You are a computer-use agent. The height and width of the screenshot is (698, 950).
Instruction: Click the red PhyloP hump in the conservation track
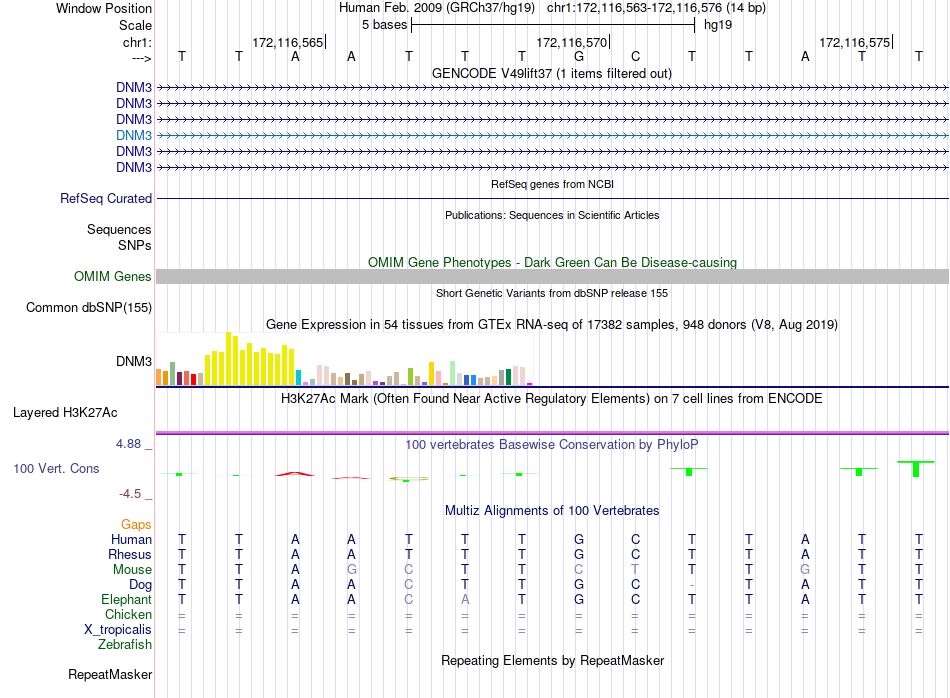tap(295, 474)
